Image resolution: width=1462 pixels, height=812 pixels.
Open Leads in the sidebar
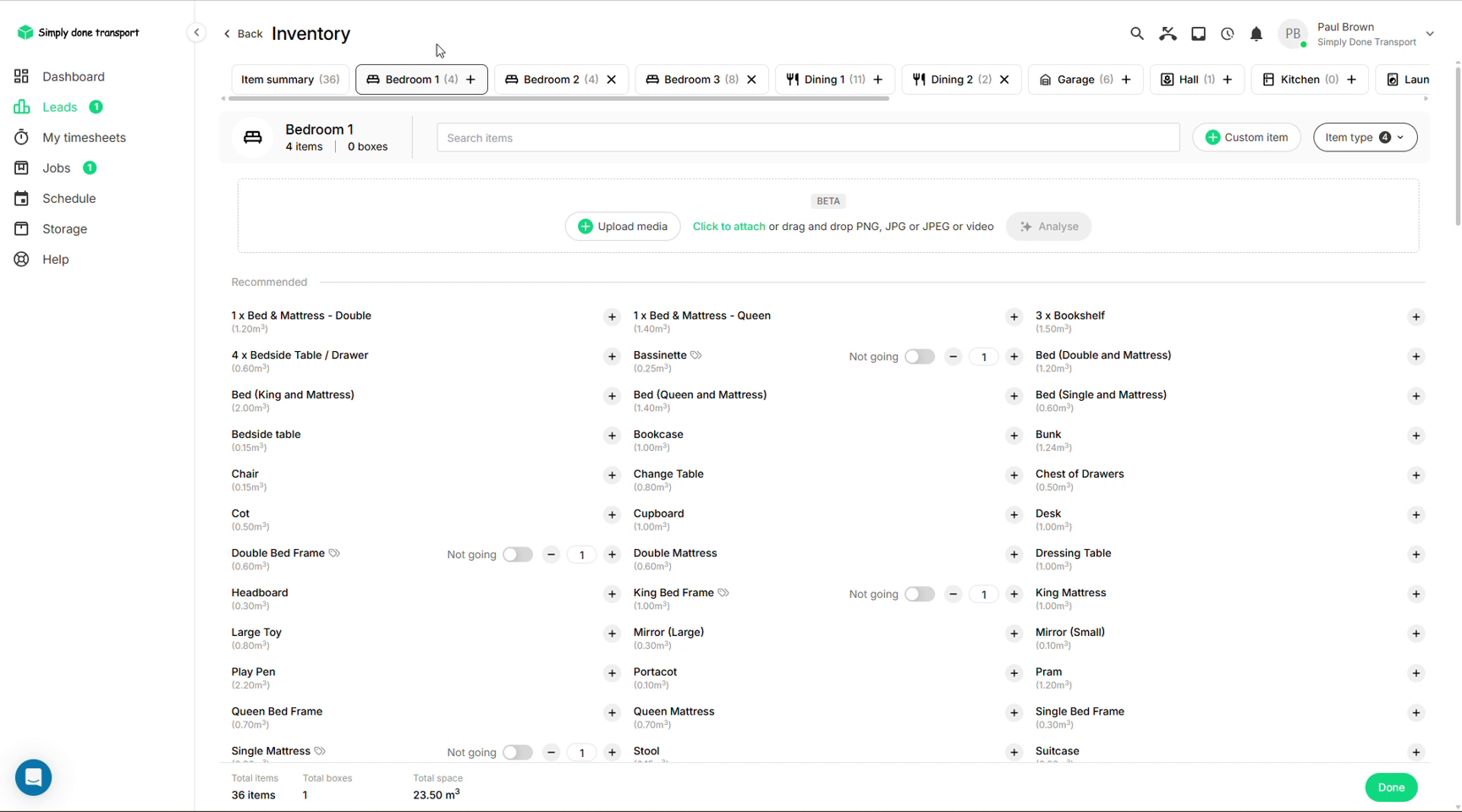pyautogui.click(x=59, y=107)
